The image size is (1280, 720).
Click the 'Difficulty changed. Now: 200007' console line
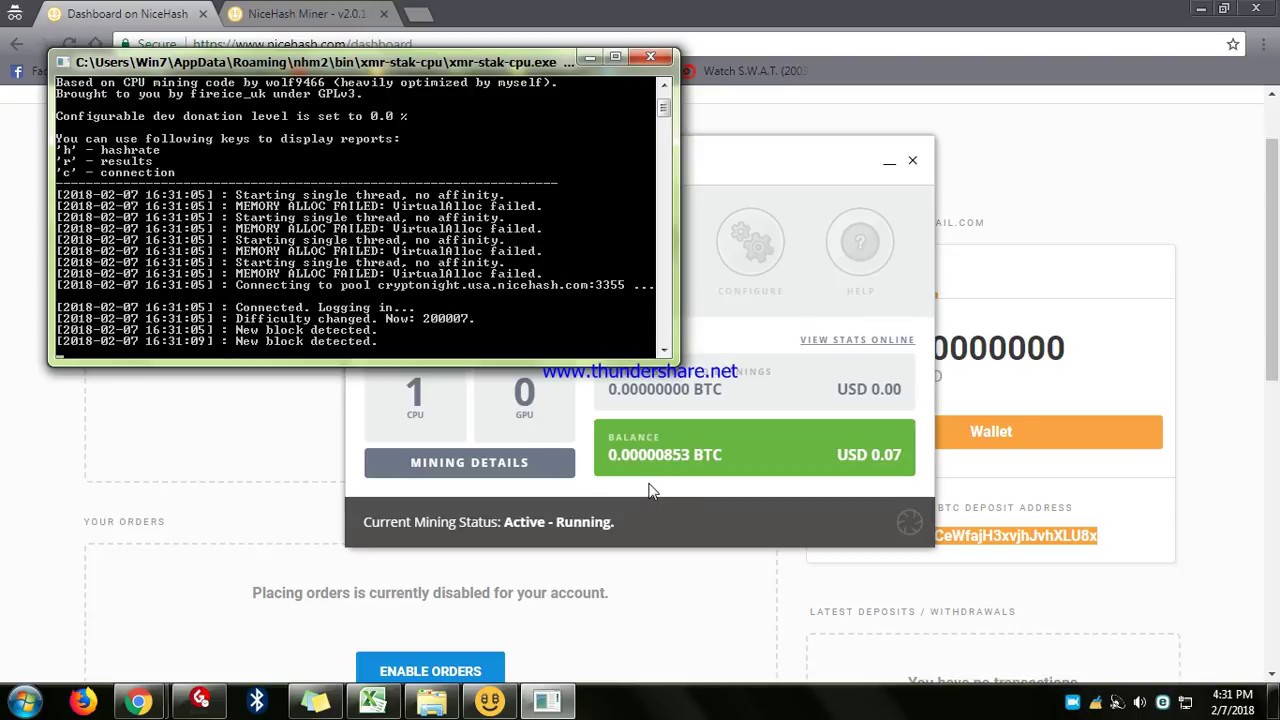click(x=265, y=319)
